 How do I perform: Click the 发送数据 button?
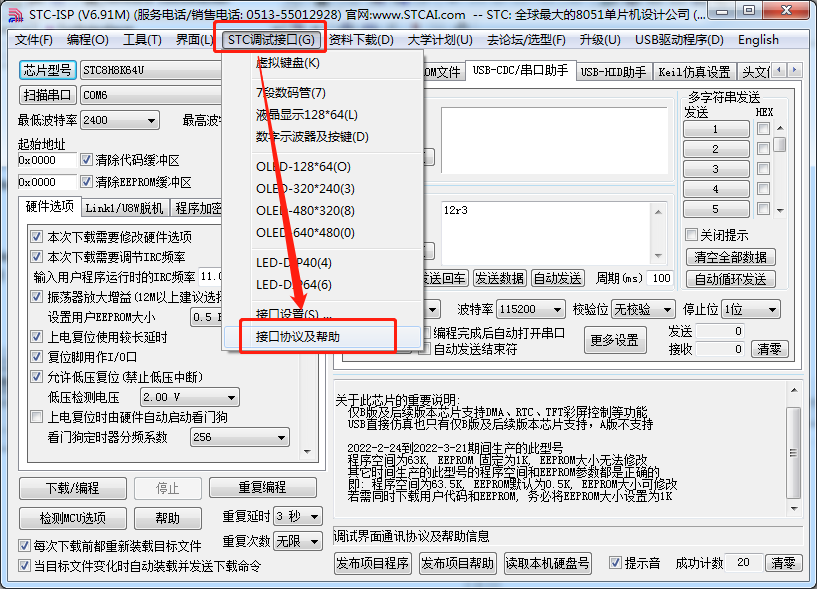point(500,278)
